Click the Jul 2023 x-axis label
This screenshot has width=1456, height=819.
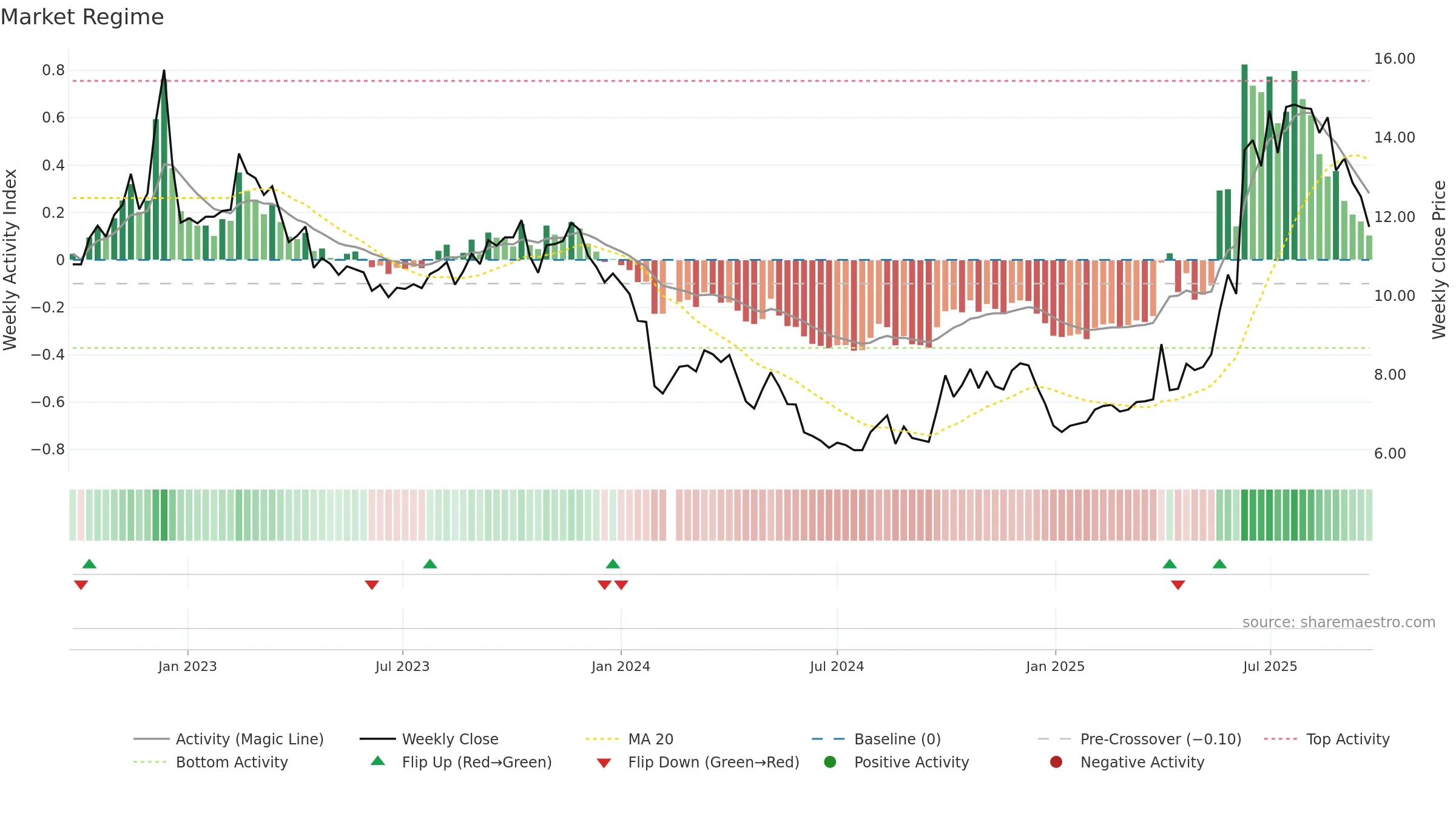(x=402, y=666)
